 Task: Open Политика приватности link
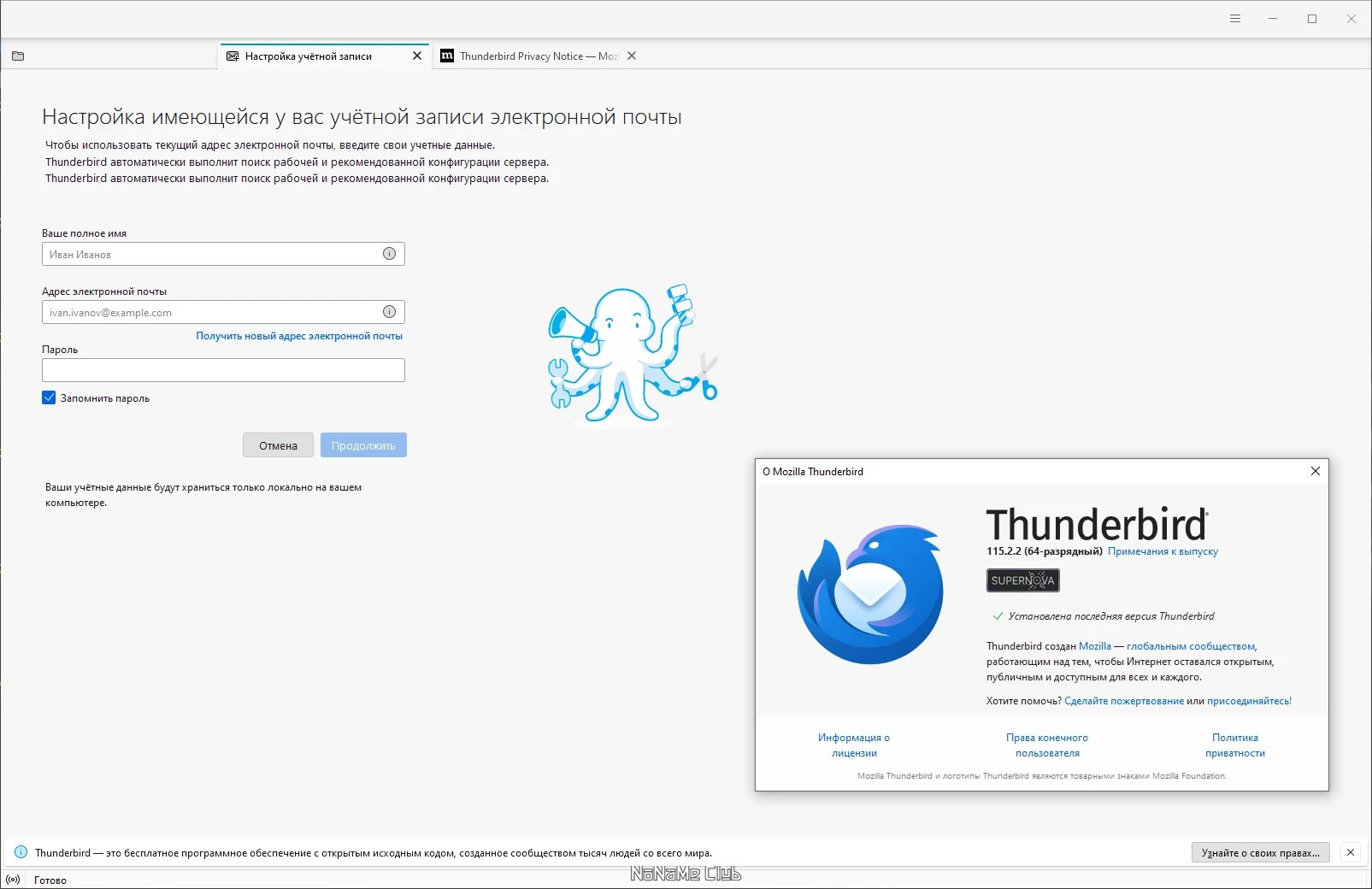click(1235, 745)
